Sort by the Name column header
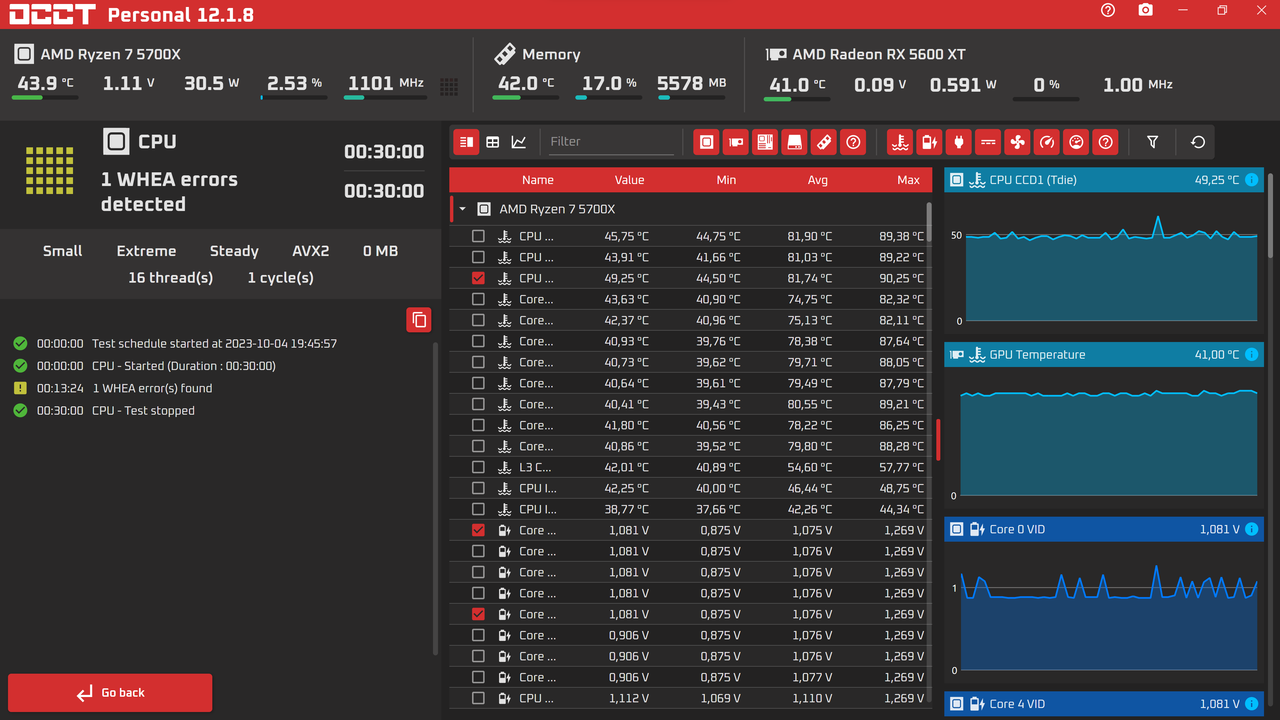 pos(538,180)
